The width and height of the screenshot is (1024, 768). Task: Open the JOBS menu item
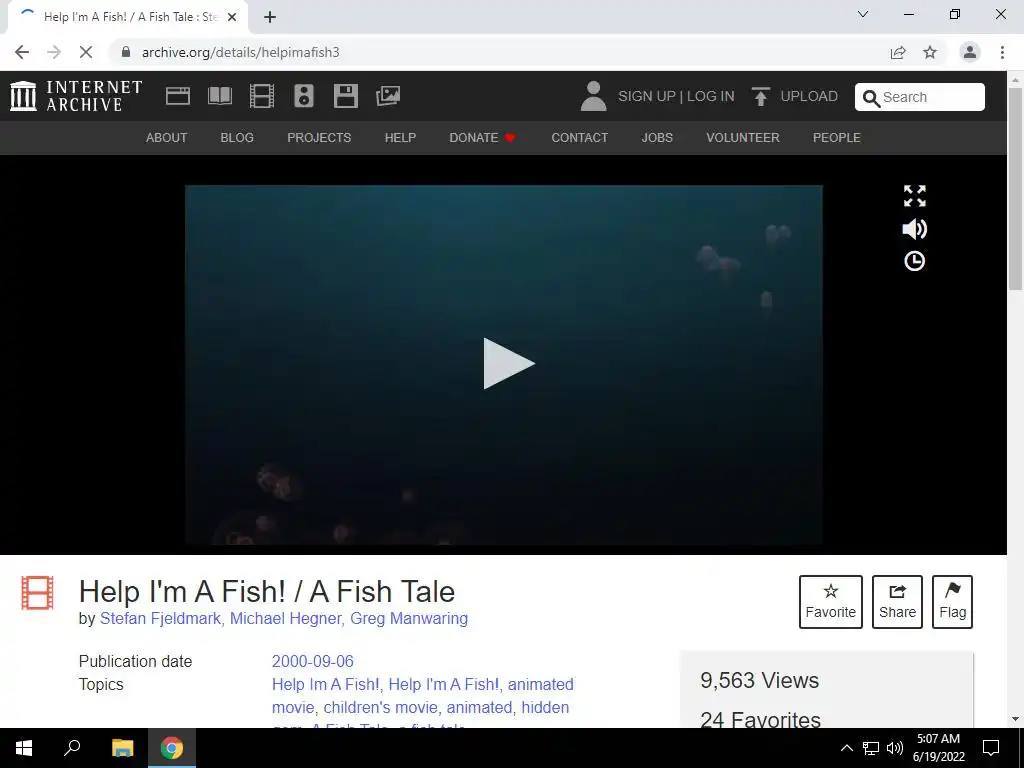(657, 138)
